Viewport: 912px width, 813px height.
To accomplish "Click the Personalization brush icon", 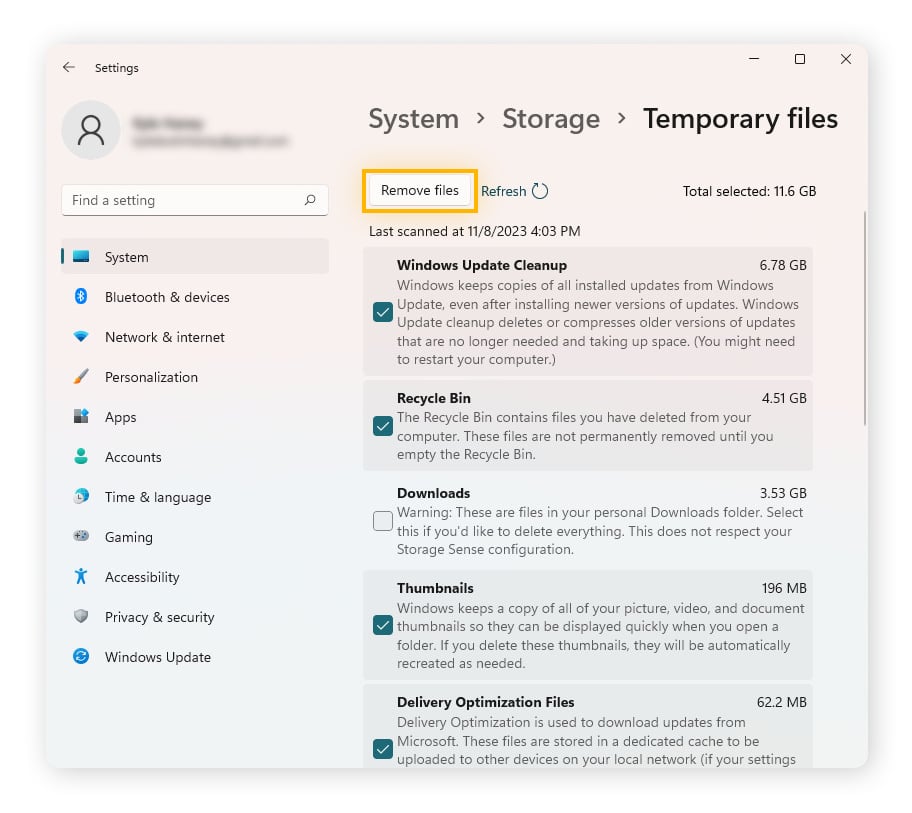I will click(81, 377).
